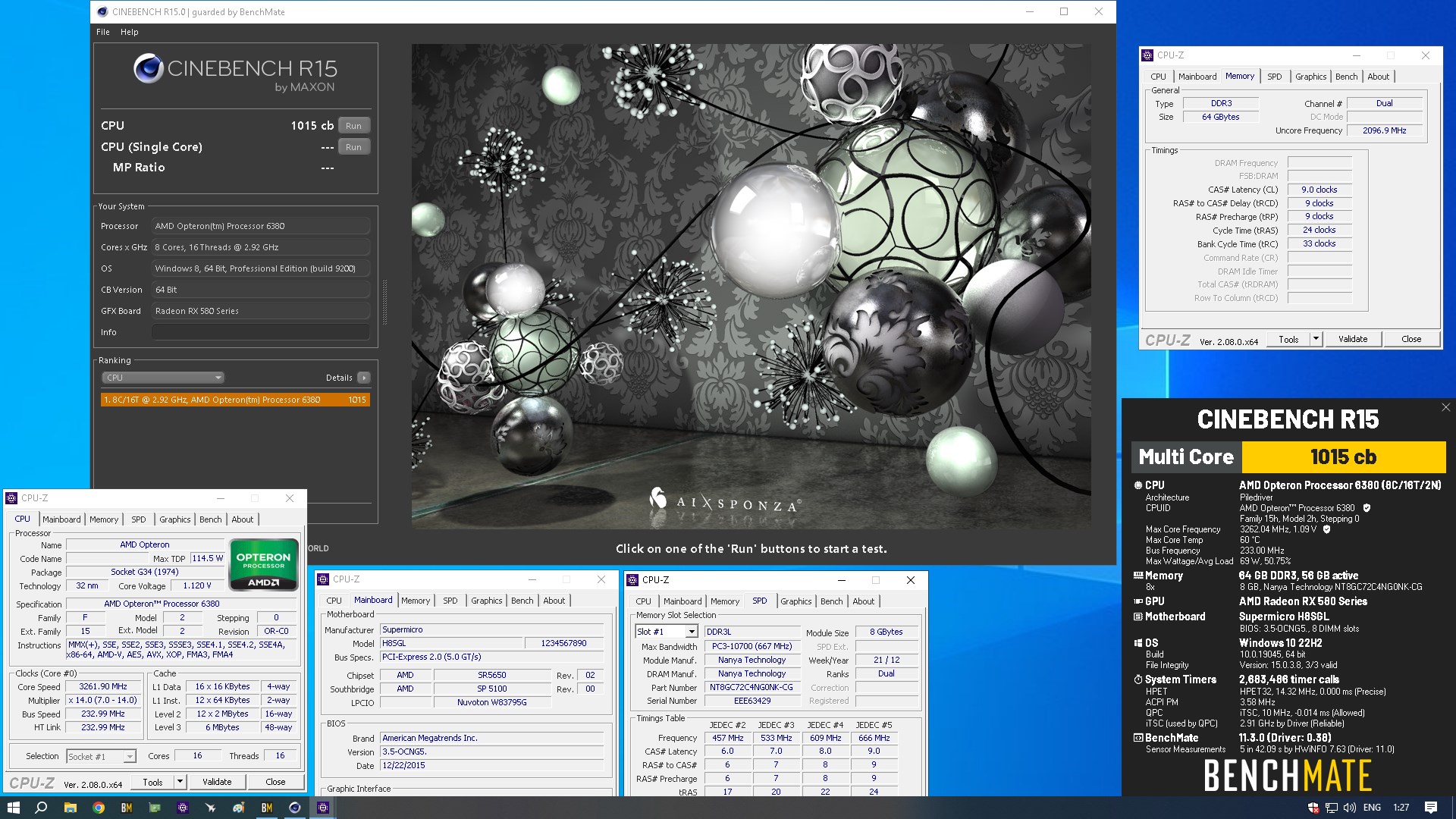Launch Google Chrome from the taskbar
The height and width of the screenshot is (819, 1456).
(99, 808)
